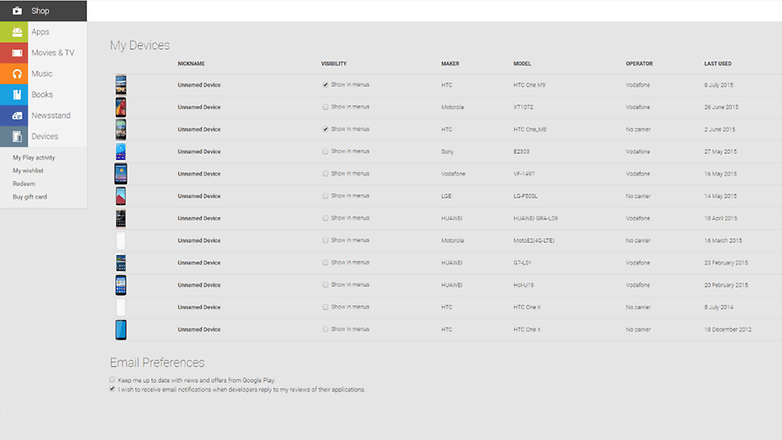Enable Show in menus for Hol-U19

pyautogui.click(x=325, y=285)
